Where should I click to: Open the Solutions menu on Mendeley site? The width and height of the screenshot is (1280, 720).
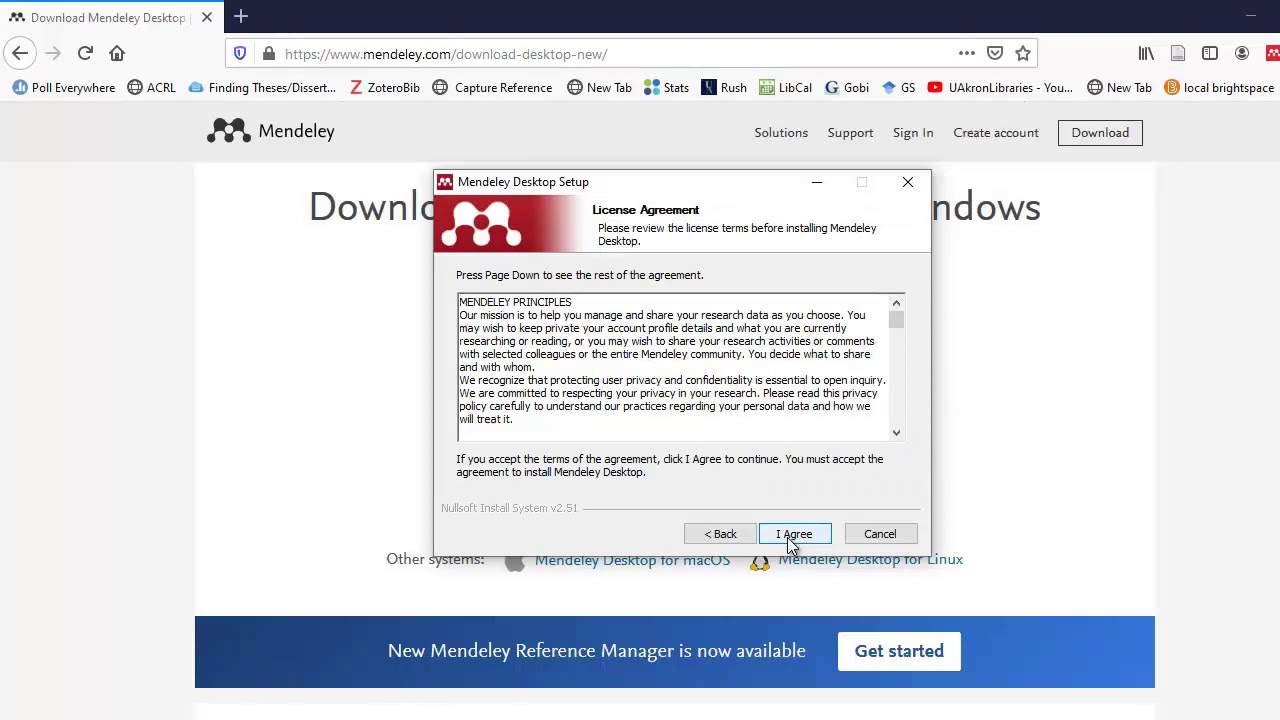pos(781,132)
